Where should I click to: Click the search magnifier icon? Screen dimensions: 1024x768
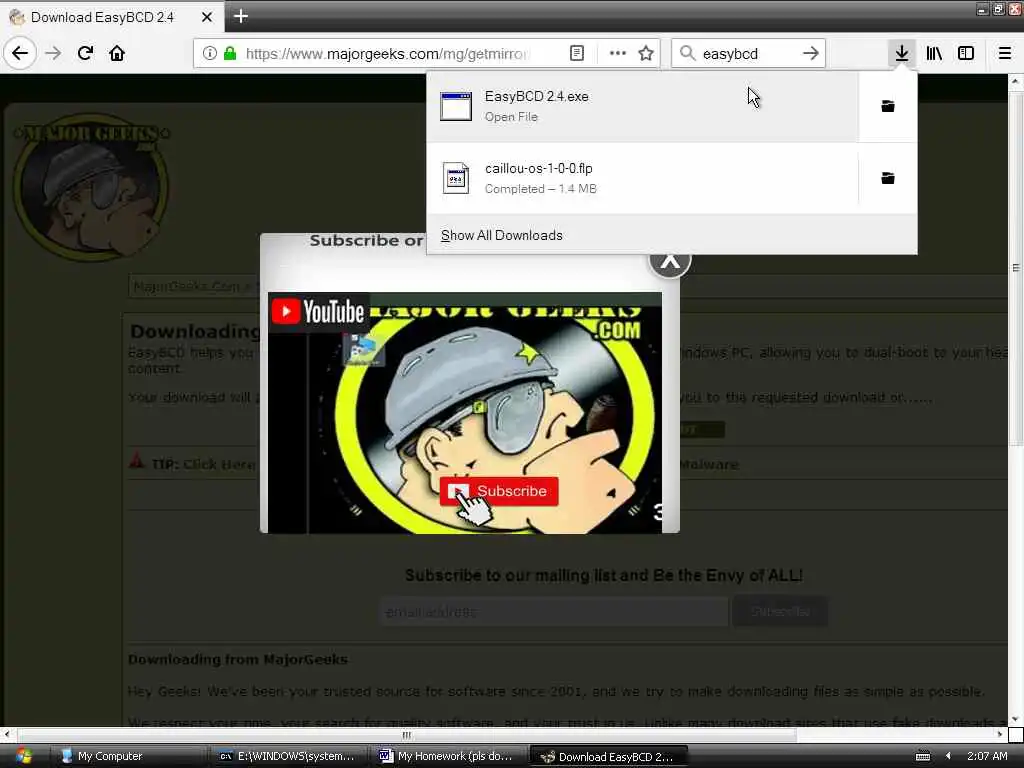tap(687, 53)
